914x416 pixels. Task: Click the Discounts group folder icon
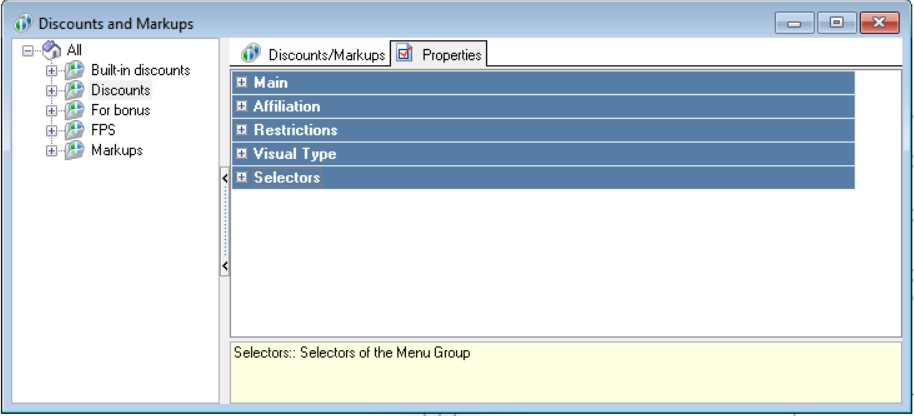tap(74, 91)
